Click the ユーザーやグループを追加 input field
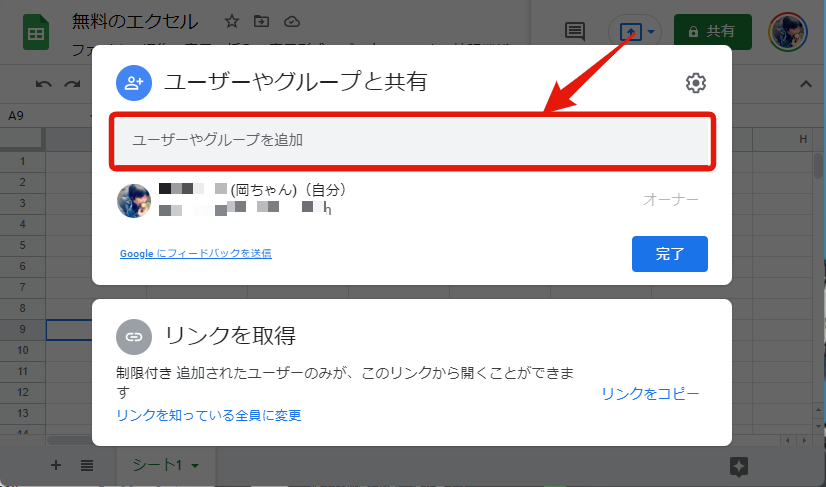The height and width of the screenshot is (487, 826). click(411, 141)
